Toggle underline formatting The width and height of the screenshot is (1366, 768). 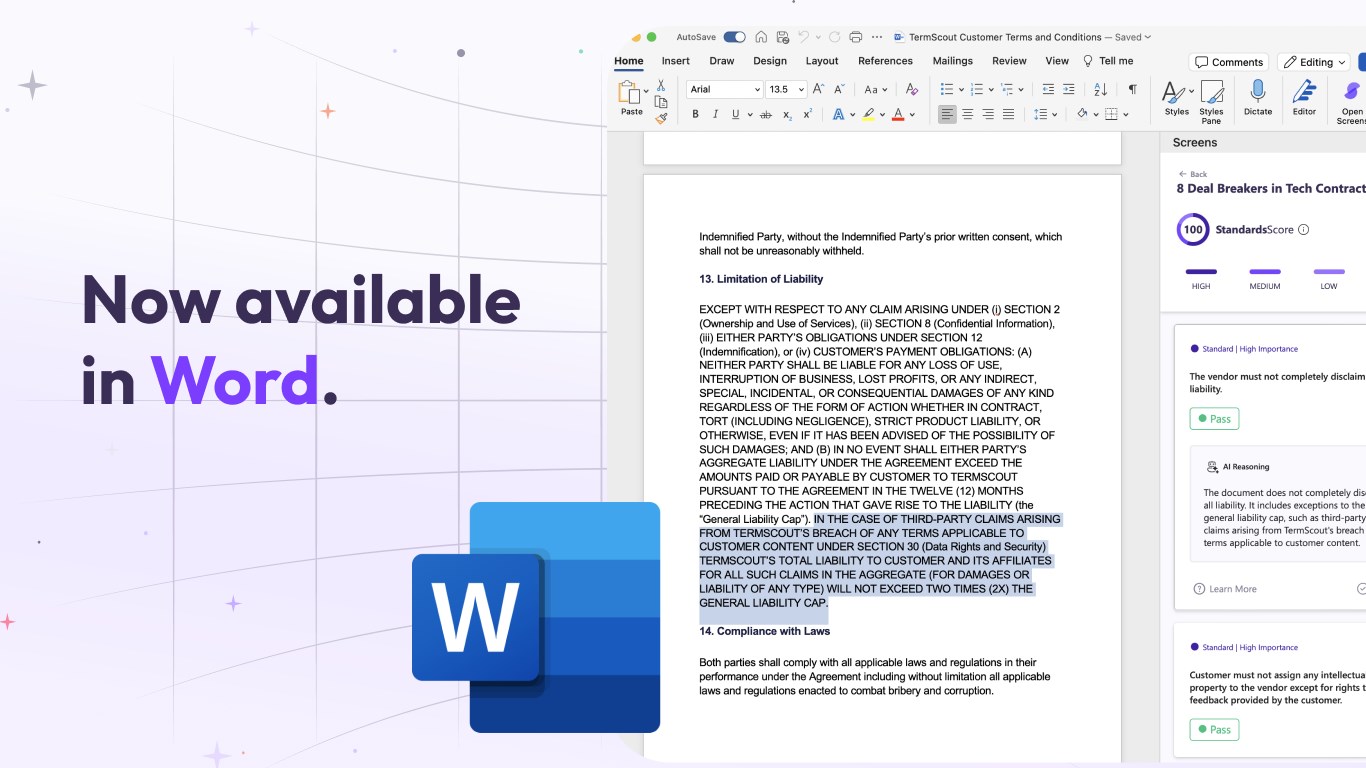pyautogui.click(x=735, y=115)
